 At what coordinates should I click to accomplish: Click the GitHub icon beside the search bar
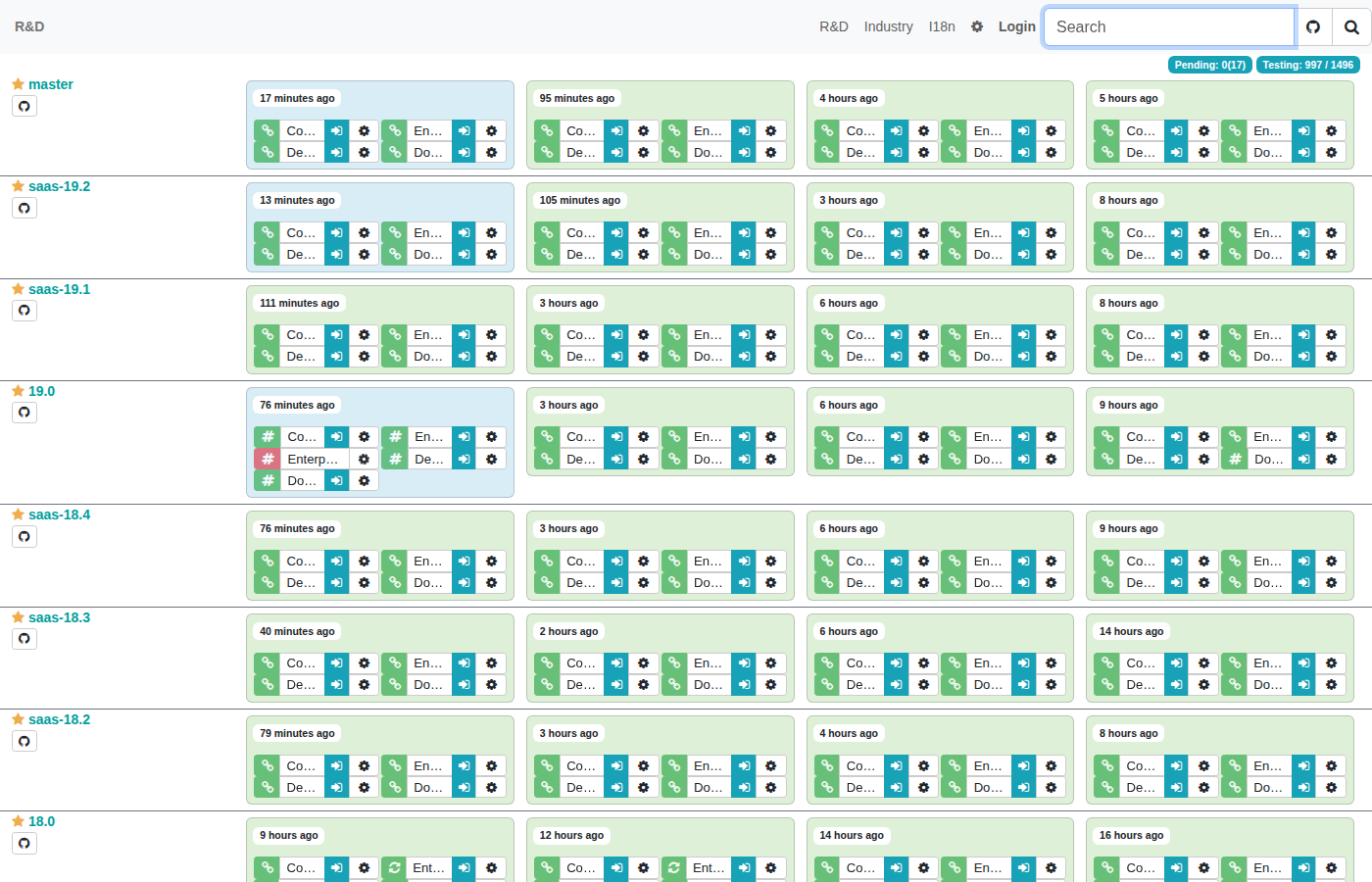coord(1313,26)
